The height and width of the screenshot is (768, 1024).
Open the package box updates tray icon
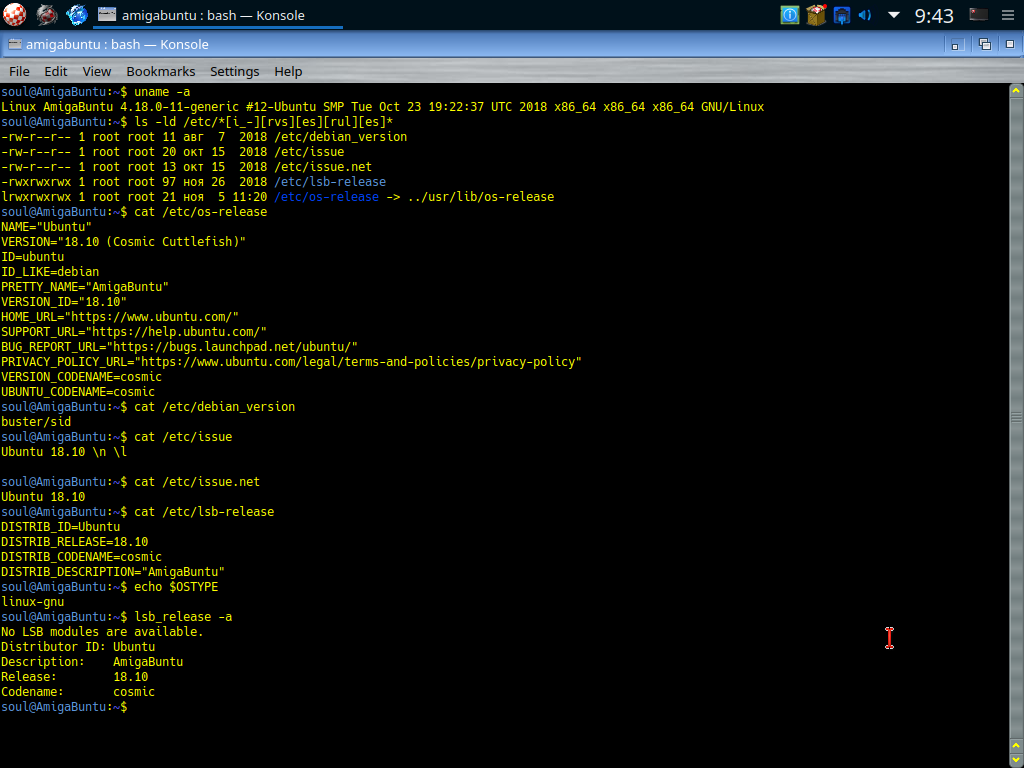[x=816, y=14]
